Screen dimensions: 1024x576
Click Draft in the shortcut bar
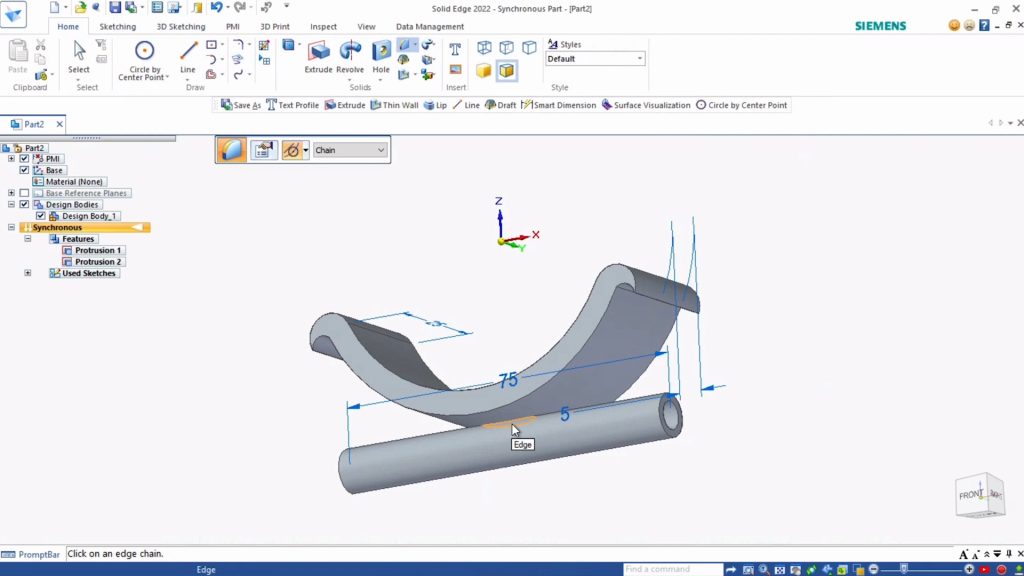click(500, 105)
